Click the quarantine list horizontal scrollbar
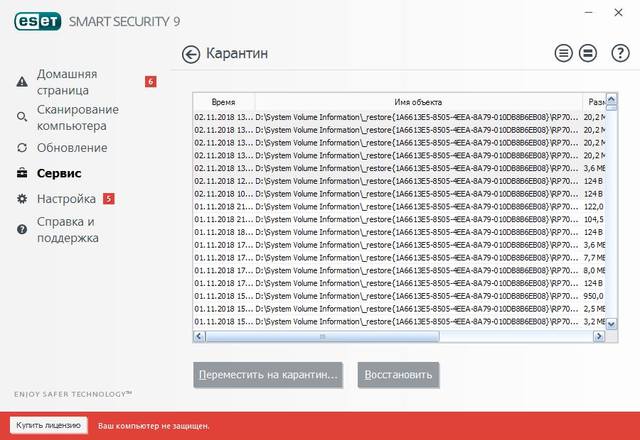The image size is (640, 440). click(x=320, y=337)
